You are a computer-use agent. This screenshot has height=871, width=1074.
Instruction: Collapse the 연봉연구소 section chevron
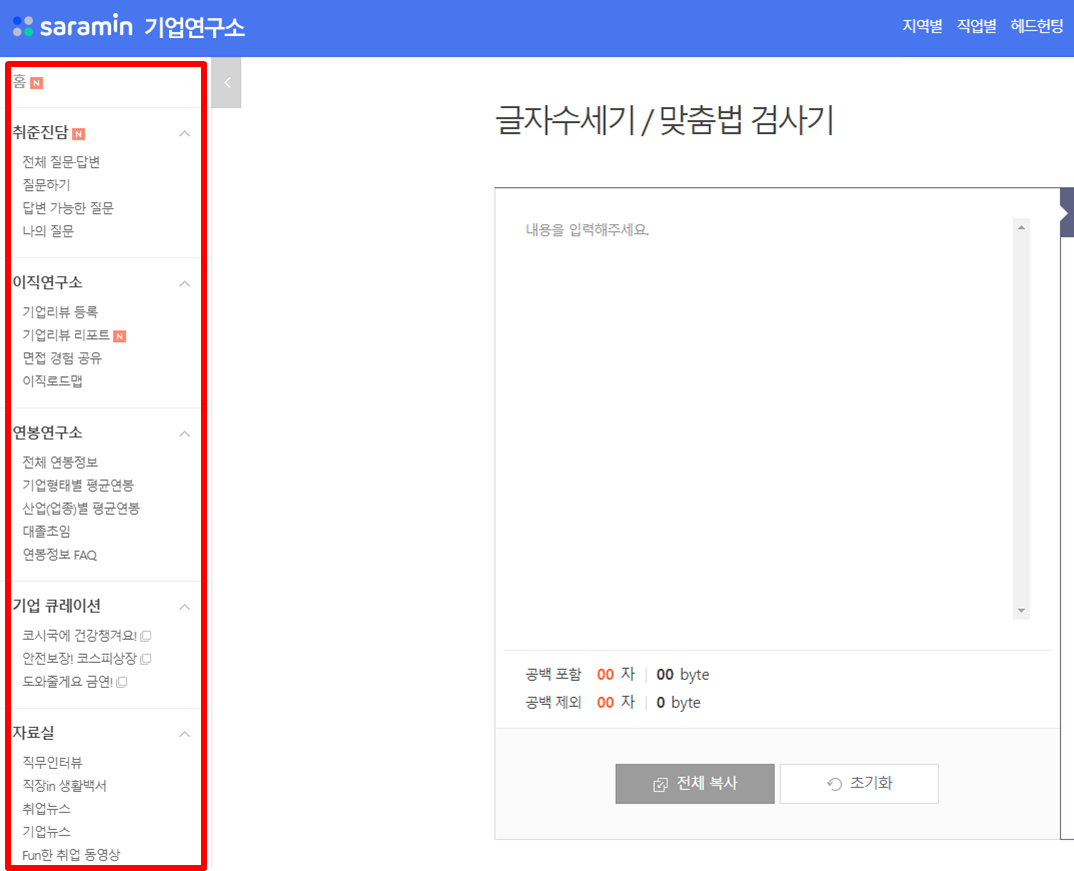click(184, 432)
